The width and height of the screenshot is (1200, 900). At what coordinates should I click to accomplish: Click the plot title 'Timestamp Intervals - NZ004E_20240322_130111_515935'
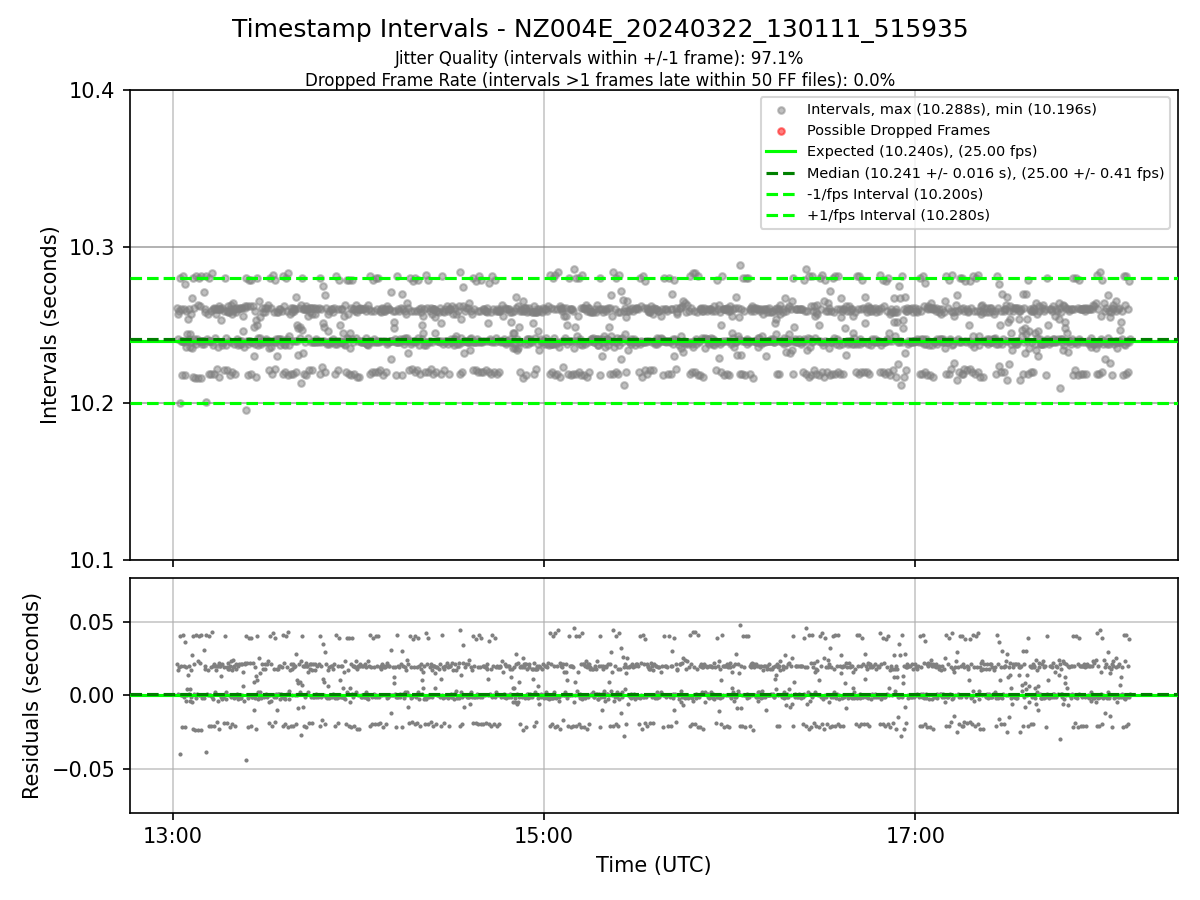600,29
